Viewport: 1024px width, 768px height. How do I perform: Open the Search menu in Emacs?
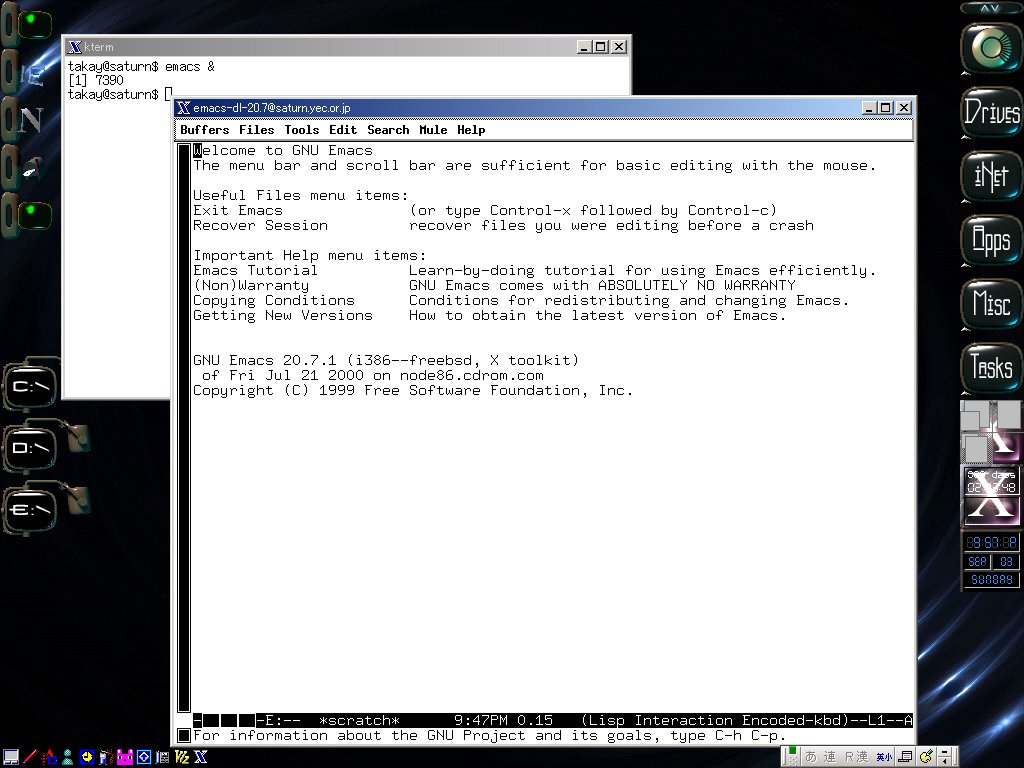tap(388, 130)
